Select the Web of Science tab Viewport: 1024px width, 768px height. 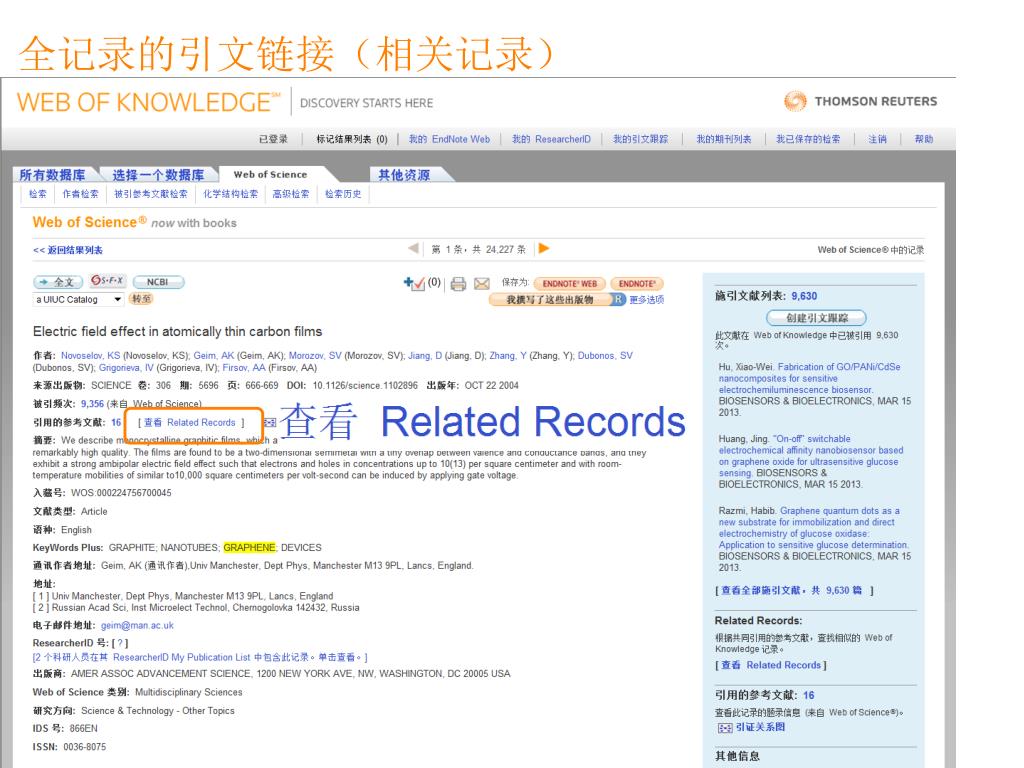(270, 174)
